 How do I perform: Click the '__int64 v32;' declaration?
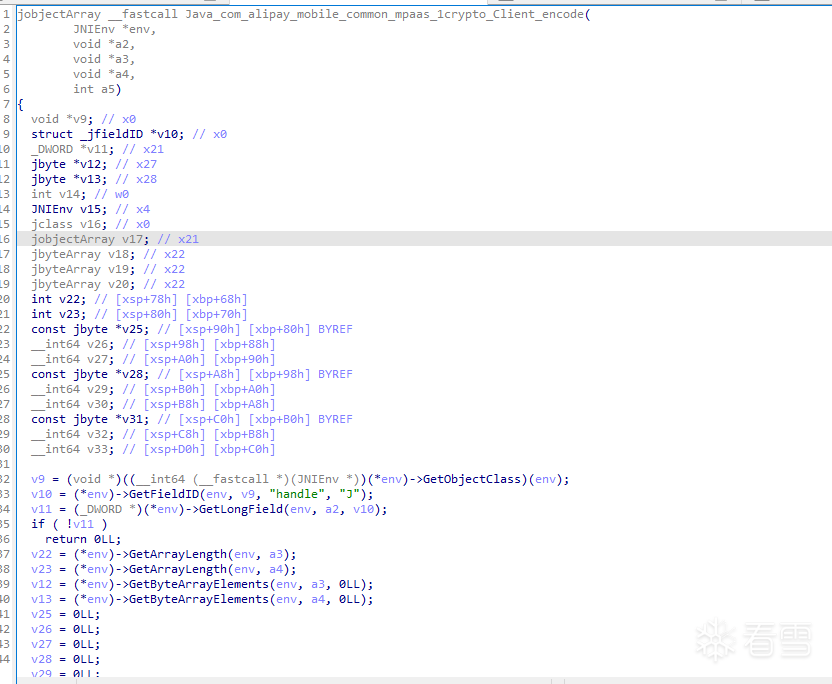[73, 434]
